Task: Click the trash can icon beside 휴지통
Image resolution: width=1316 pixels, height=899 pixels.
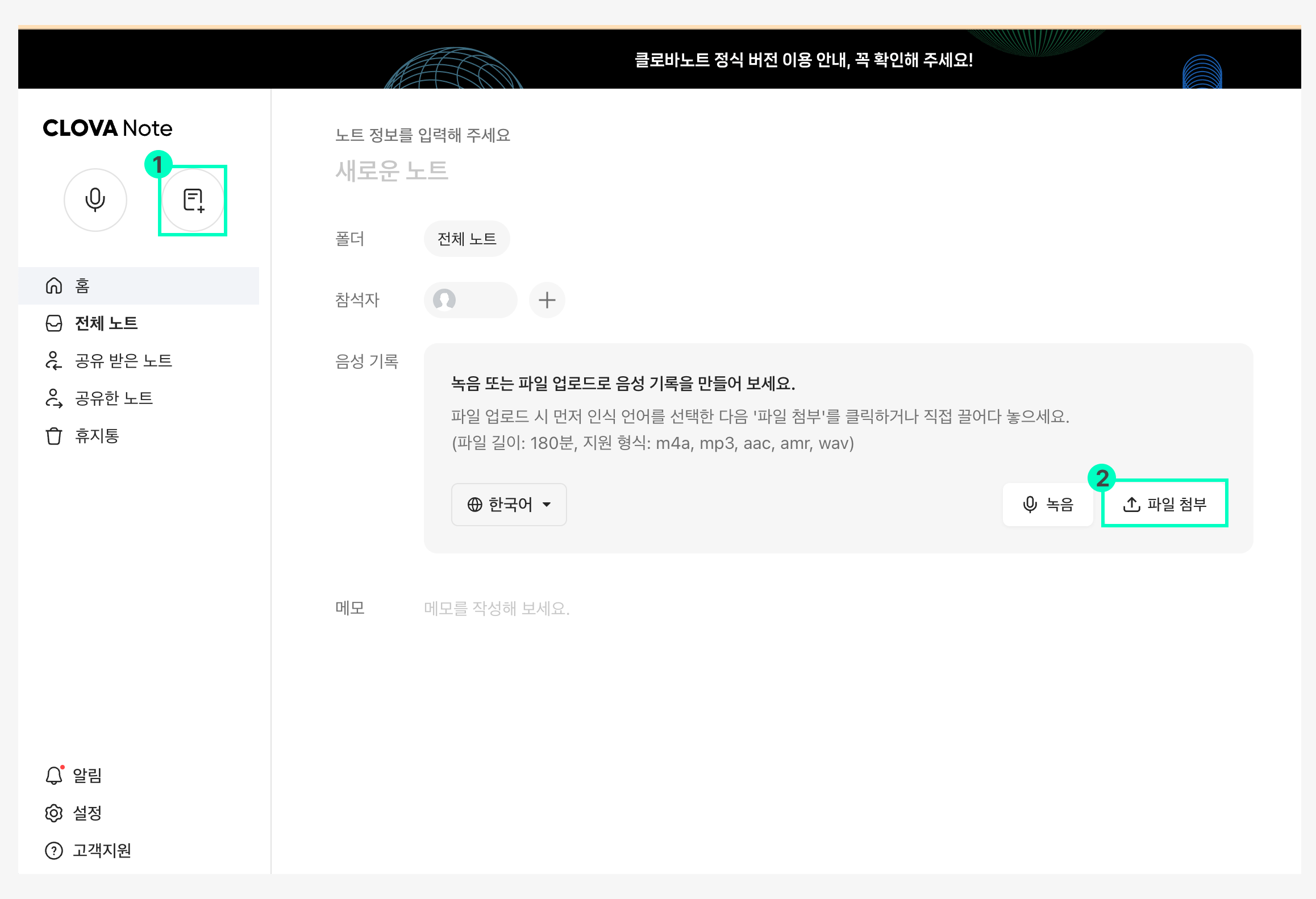Action: 54,436
